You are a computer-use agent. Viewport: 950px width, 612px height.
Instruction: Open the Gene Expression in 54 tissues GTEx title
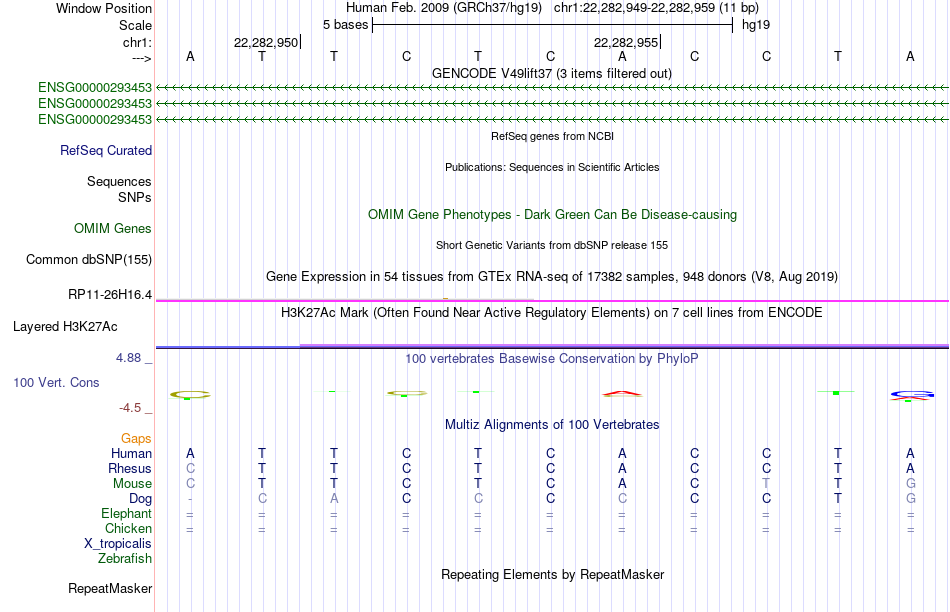click(551, 277)
